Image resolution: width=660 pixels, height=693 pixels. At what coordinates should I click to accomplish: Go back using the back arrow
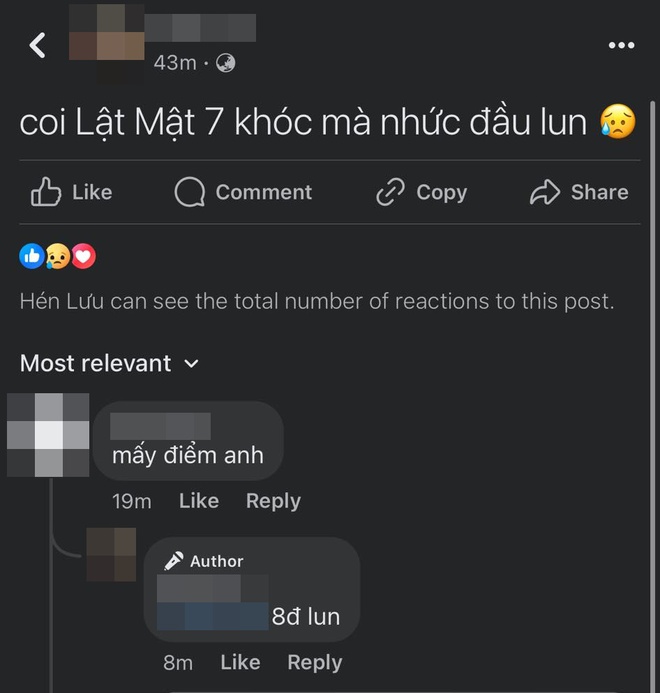click(38, 45)
